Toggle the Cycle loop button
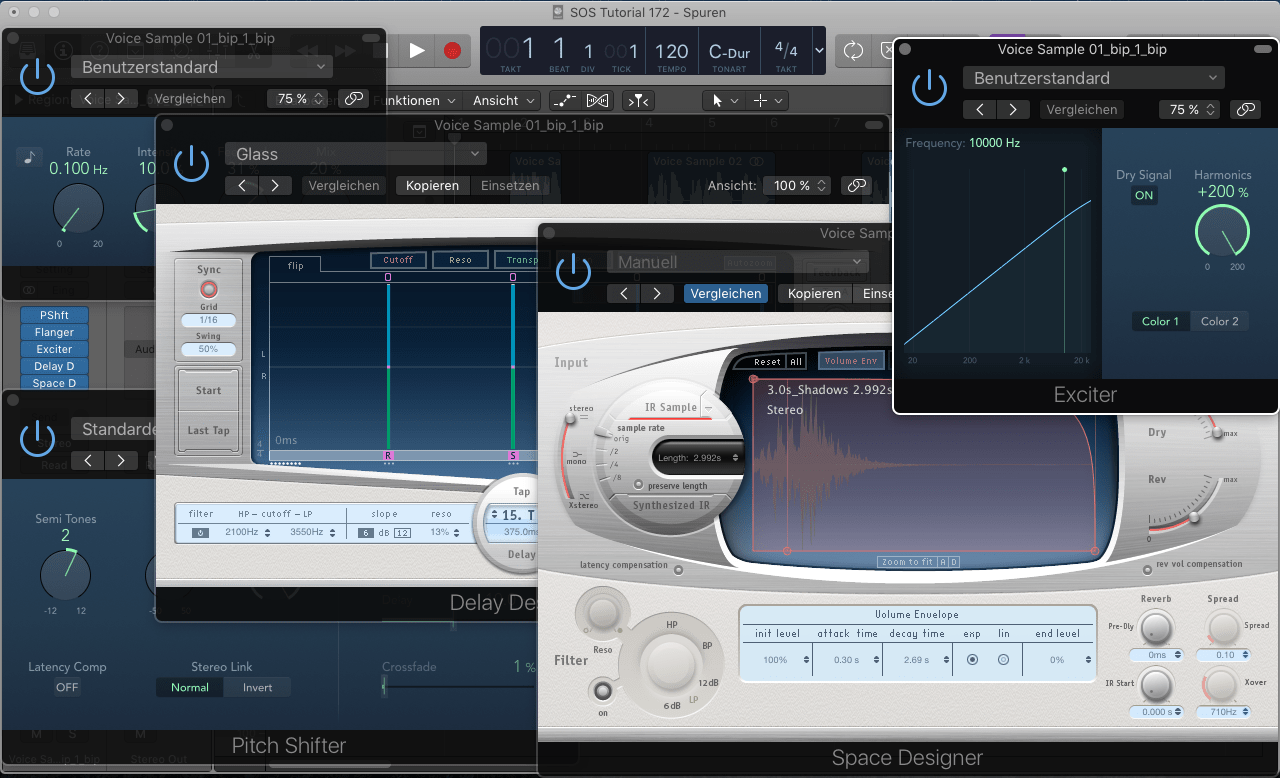This screenshot has height=778, width=1280. [853, 50]
